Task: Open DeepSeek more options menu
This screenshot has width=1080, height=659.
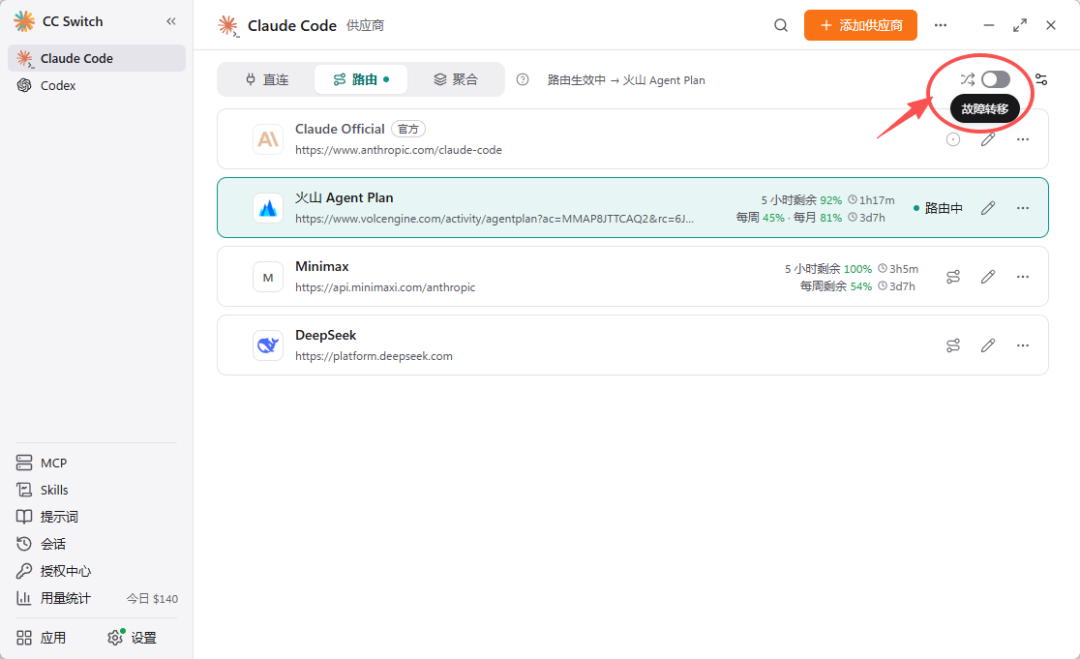Action: (x=1023, y=346)
